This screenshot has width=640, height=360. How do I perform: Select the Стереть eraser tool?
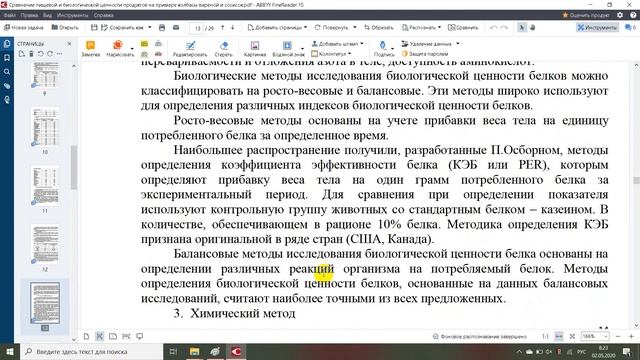[223, 49]
